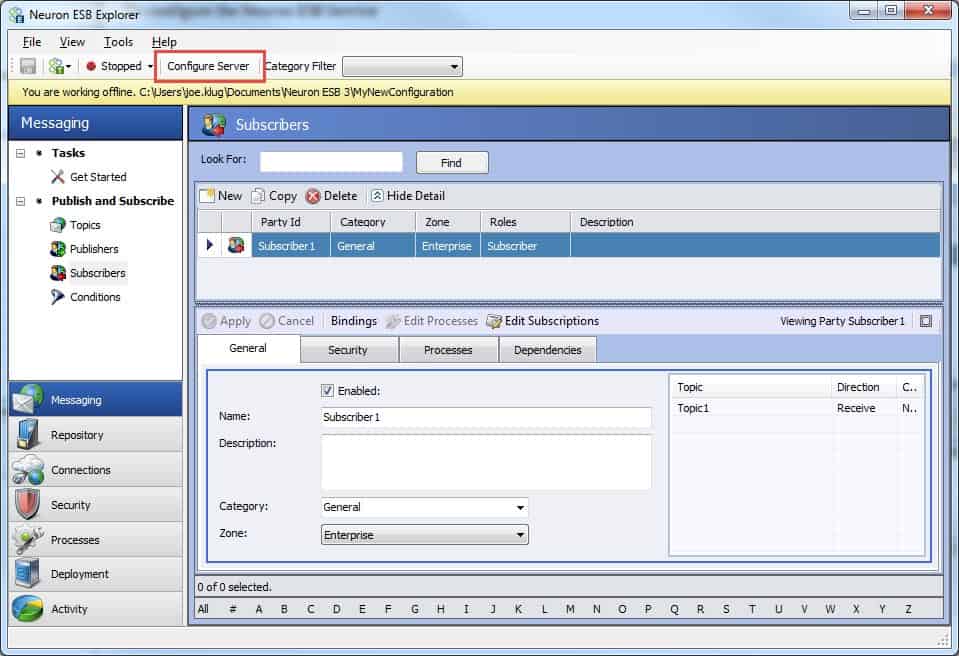This screenshot has width=959, height=656.
Task: Click the Enterprise cell in Subscriber1 row
Action: click(447, 246)
